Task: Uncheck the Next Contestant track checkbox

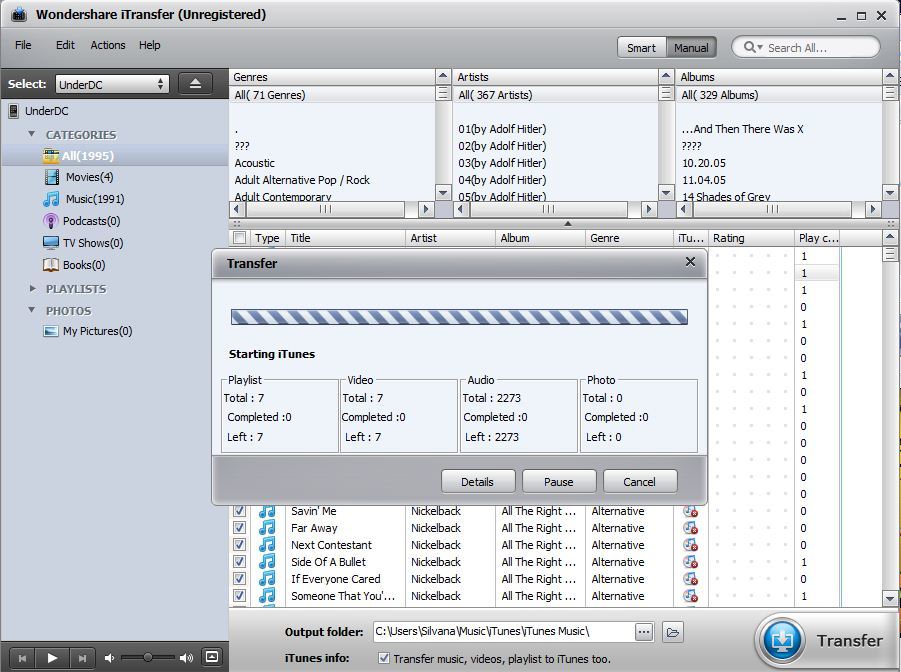Action: pos(240,544)
